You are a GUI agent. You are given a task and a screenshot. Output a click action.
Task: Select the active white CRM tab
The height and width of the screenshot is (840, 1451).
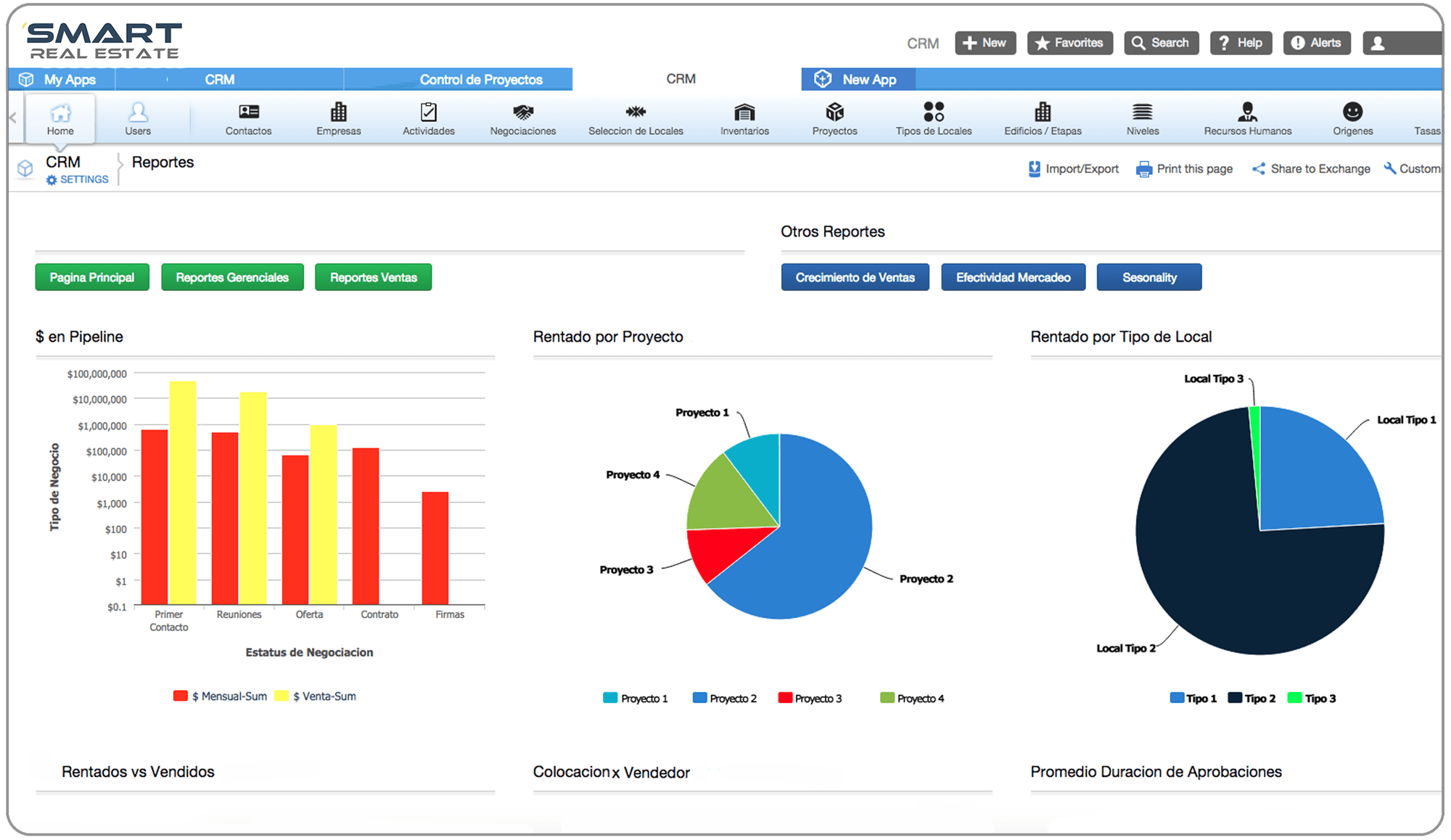[x=681, y=78]
